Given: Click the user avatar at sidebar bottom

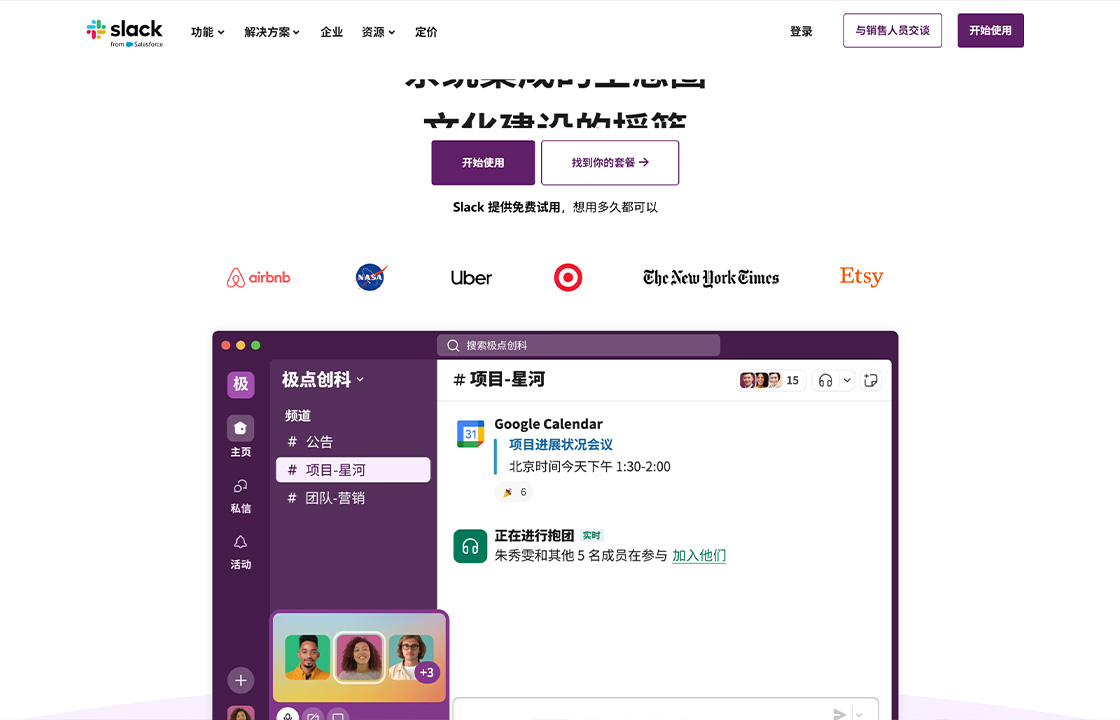Looking at the screenshot, I should coord(241,713).
